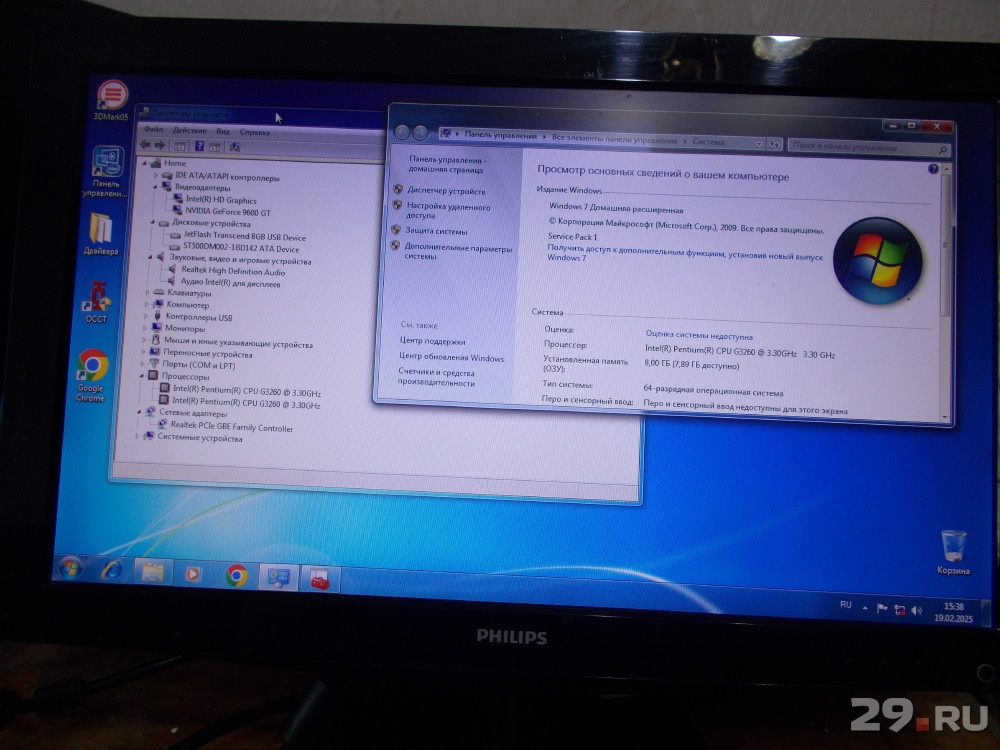Collapse the Сетевые адаптеры node
This screenshot has width=1000, height=750.
(139, 412)
